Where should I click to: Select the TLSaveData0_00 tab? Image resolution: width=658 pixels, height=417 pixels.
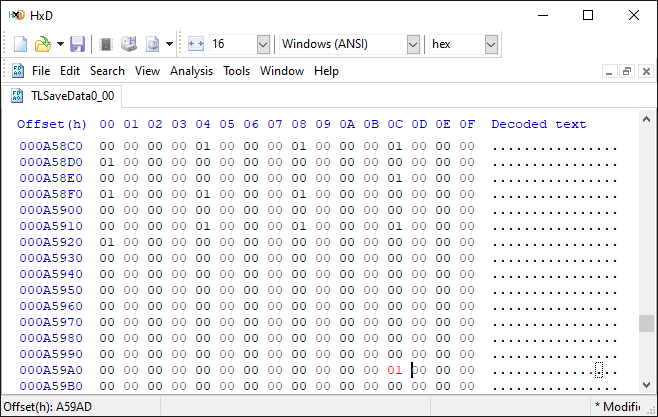pos(63,96)
